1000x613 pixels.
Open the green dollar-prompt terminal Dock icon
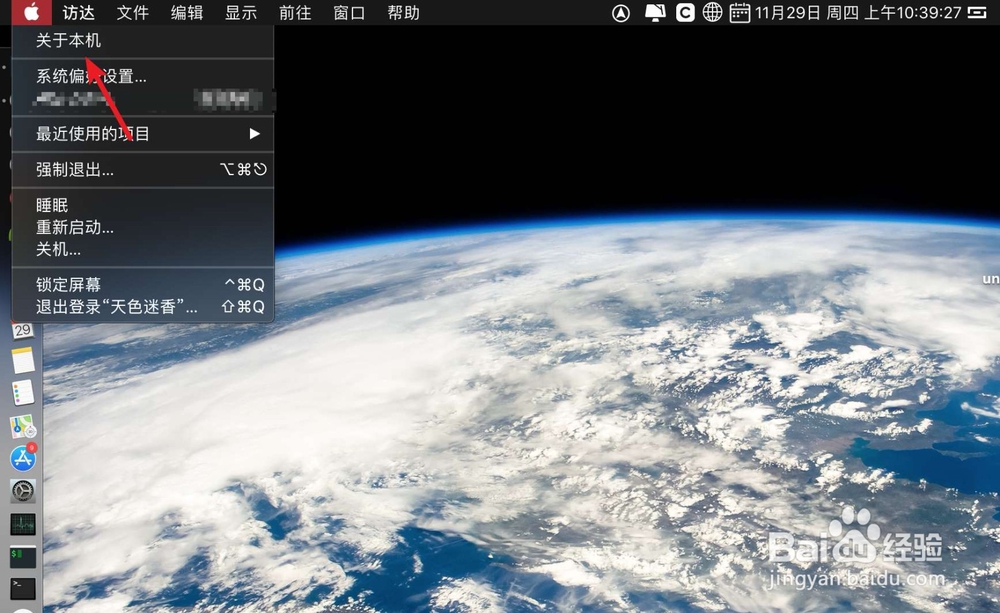[x=23, y=557]
